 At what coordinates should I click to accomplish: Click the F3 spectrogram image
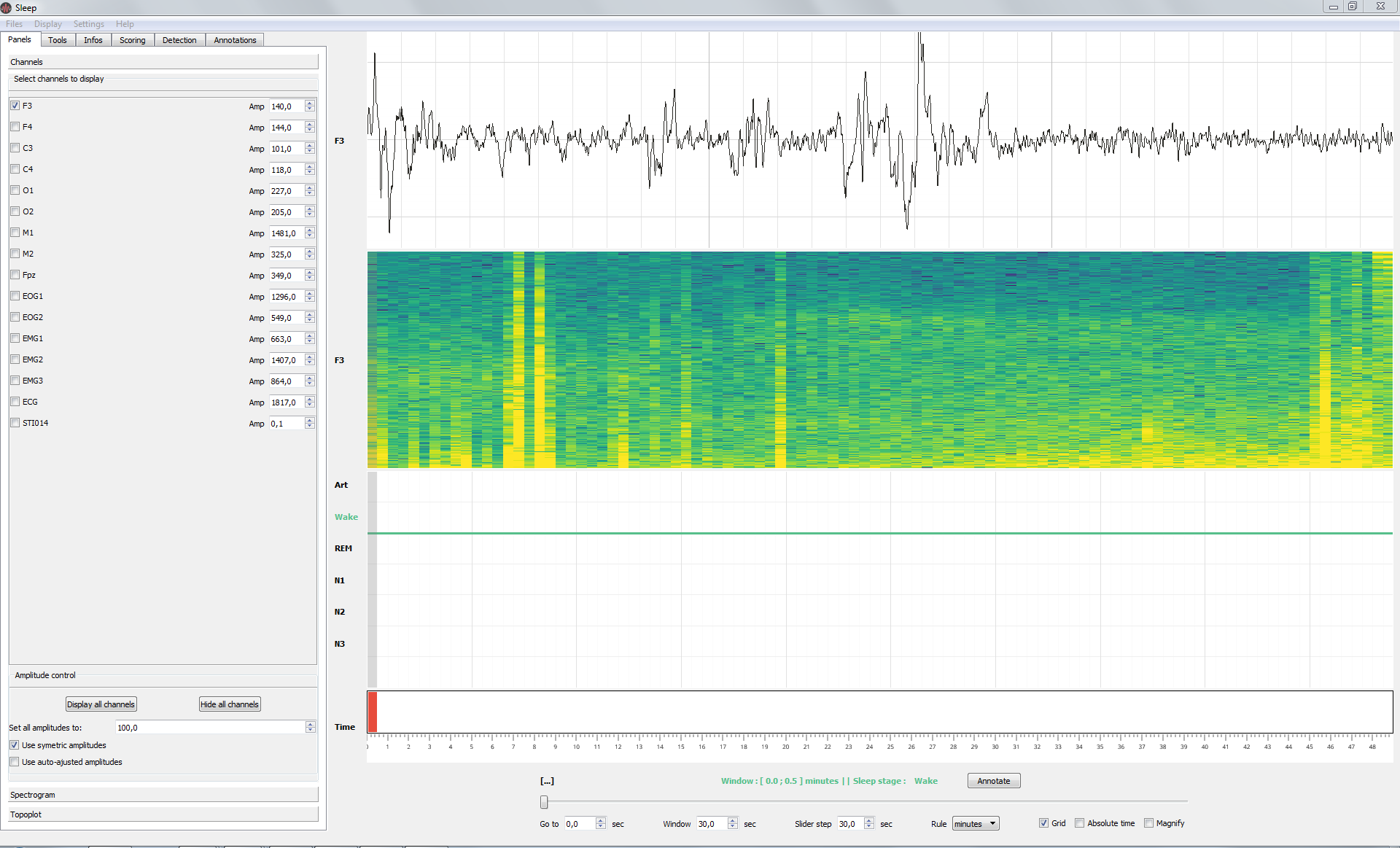880,359
